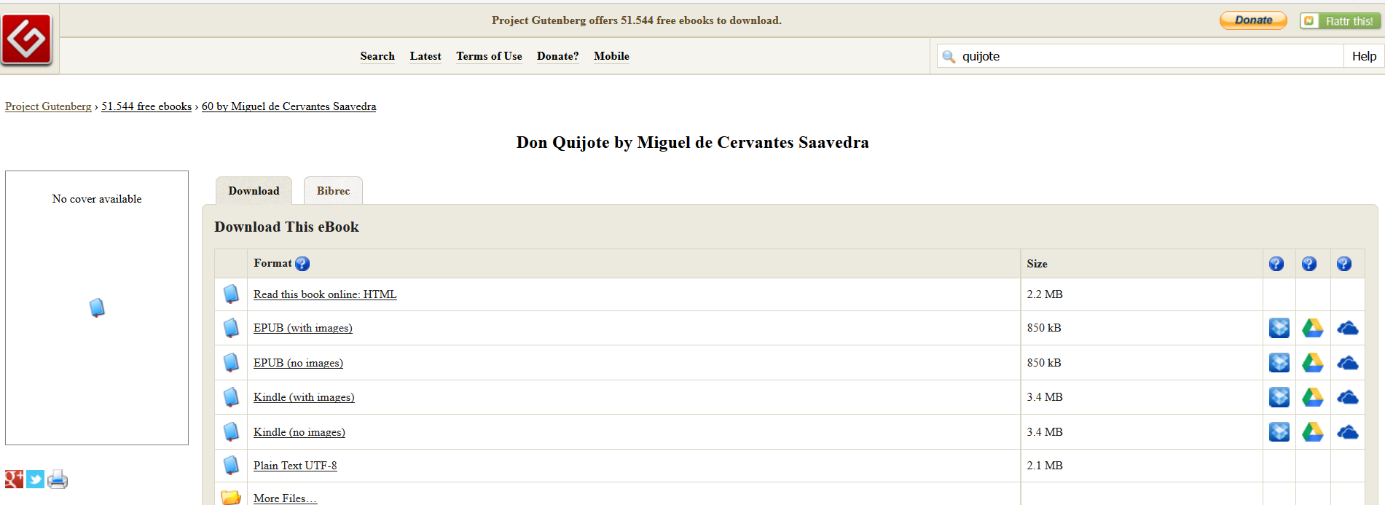Save EPUB with images to Dropbox
The width and height of the screenshot is (1385, 505).
pos(1279,328)
